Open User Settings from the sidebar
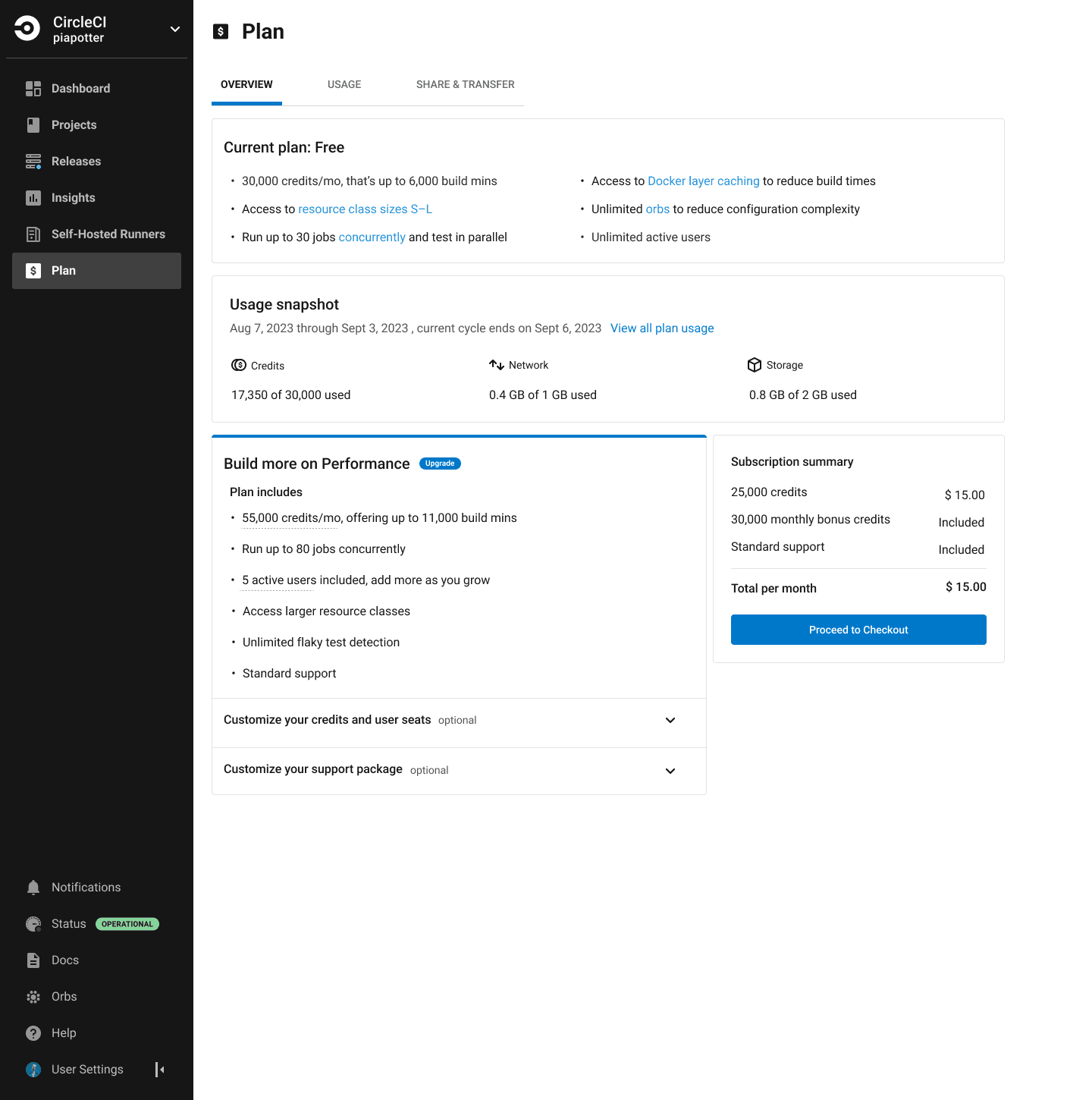1092x1100 pixels. 86,1070
